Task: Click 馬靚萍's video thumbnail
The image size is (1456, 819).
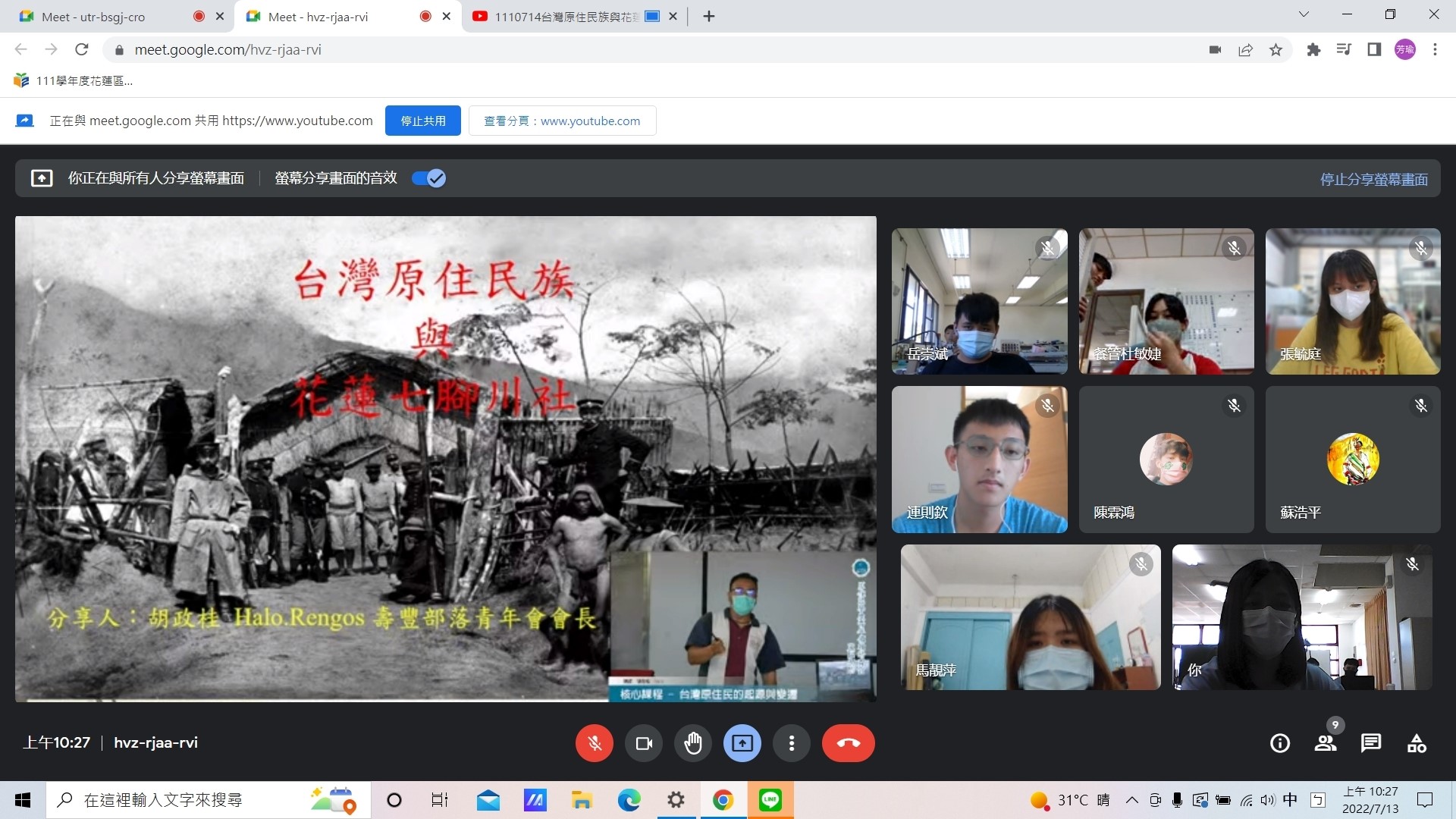Action: click(1029, 617)
